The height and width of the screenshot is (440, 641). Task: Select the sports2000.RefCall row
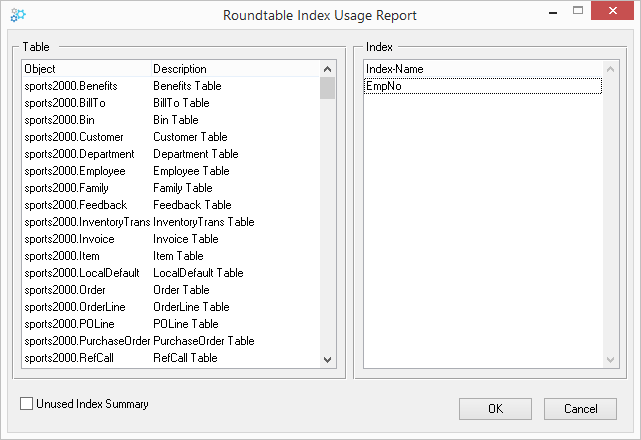tap(171, 358)
